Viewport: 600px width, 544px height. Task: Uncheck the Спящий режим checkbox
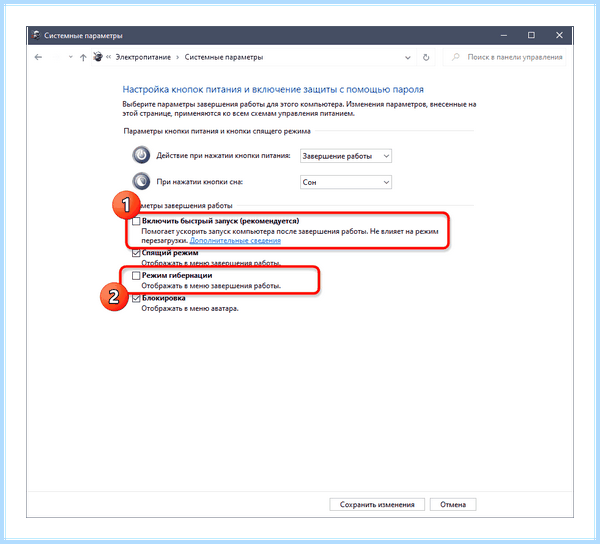coord(136,253)
